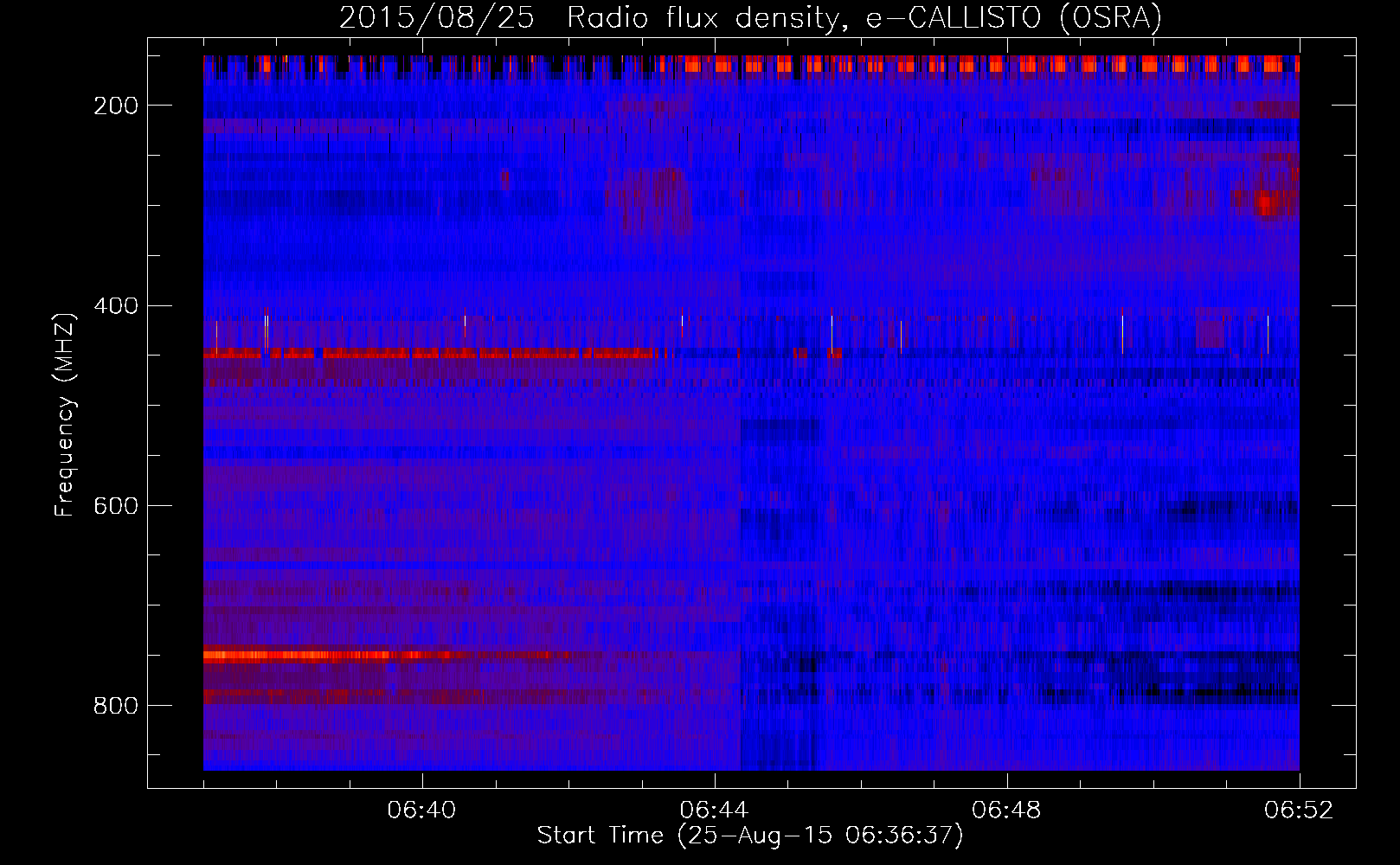This screenshot has height=865, width=1400.
Task: Click the 06:52 time tick label
Action: 1300,811
